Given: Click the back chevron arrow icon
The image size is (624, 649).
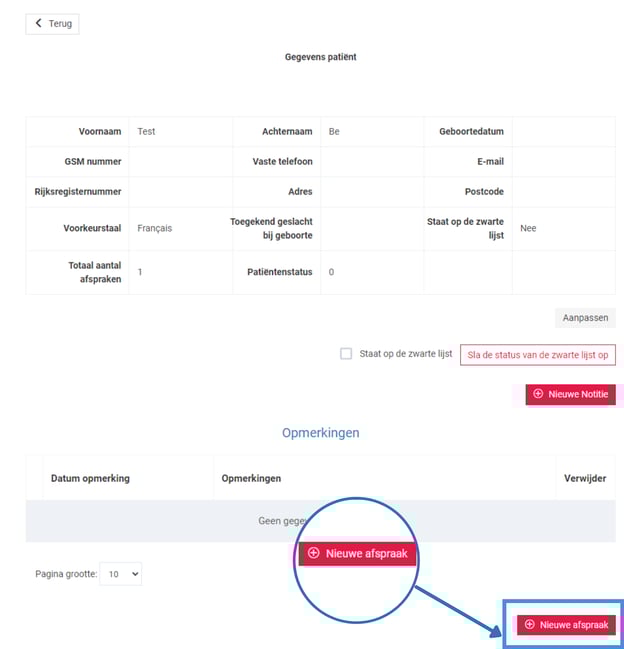Looking at the screenshot, I should pyautogui.click(x=39, y=23).
